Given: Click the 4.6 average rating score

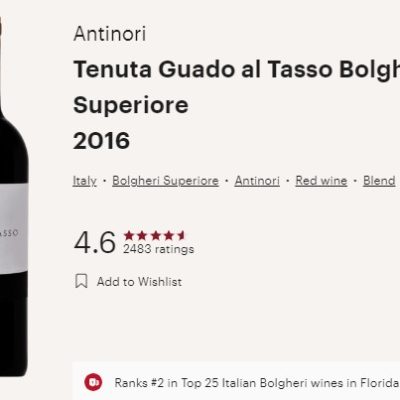Looking at the screenshot, I should pos(95,242).
